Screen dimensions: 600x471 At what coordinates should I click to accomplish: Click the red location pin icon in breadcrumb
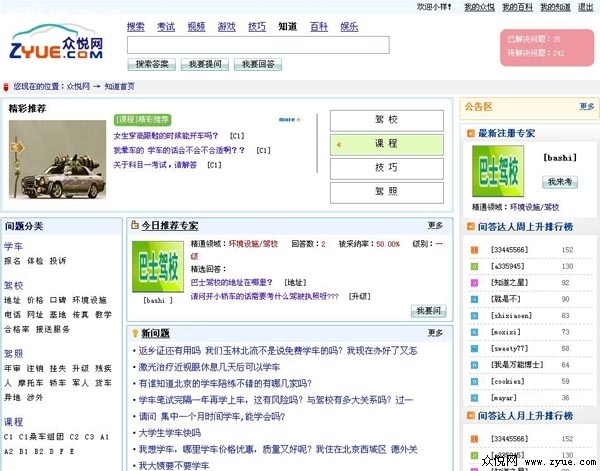(8, 87)
